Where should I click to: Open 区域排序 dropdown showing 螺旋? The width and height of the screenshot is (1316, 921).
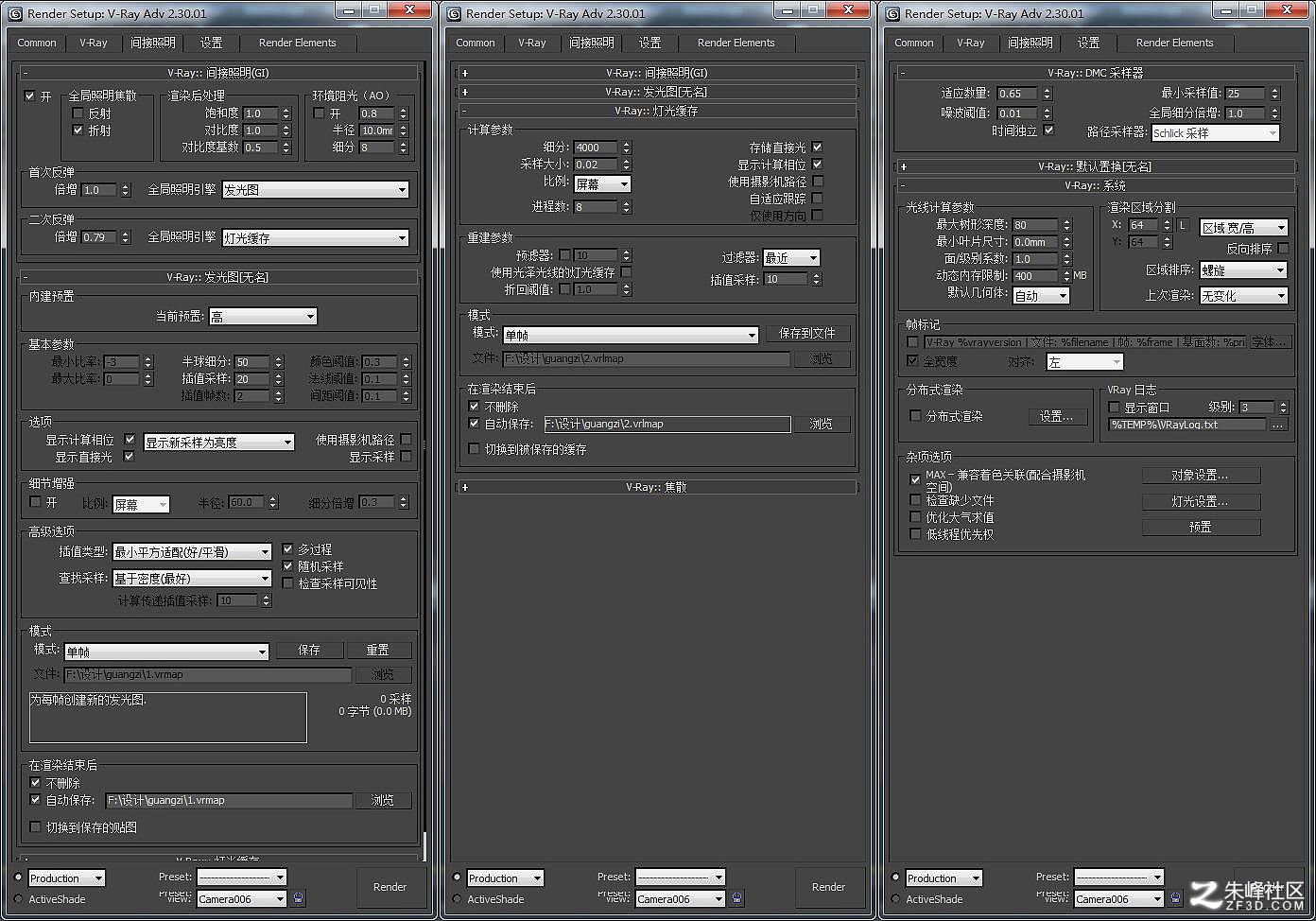[x=1244, y=270]
